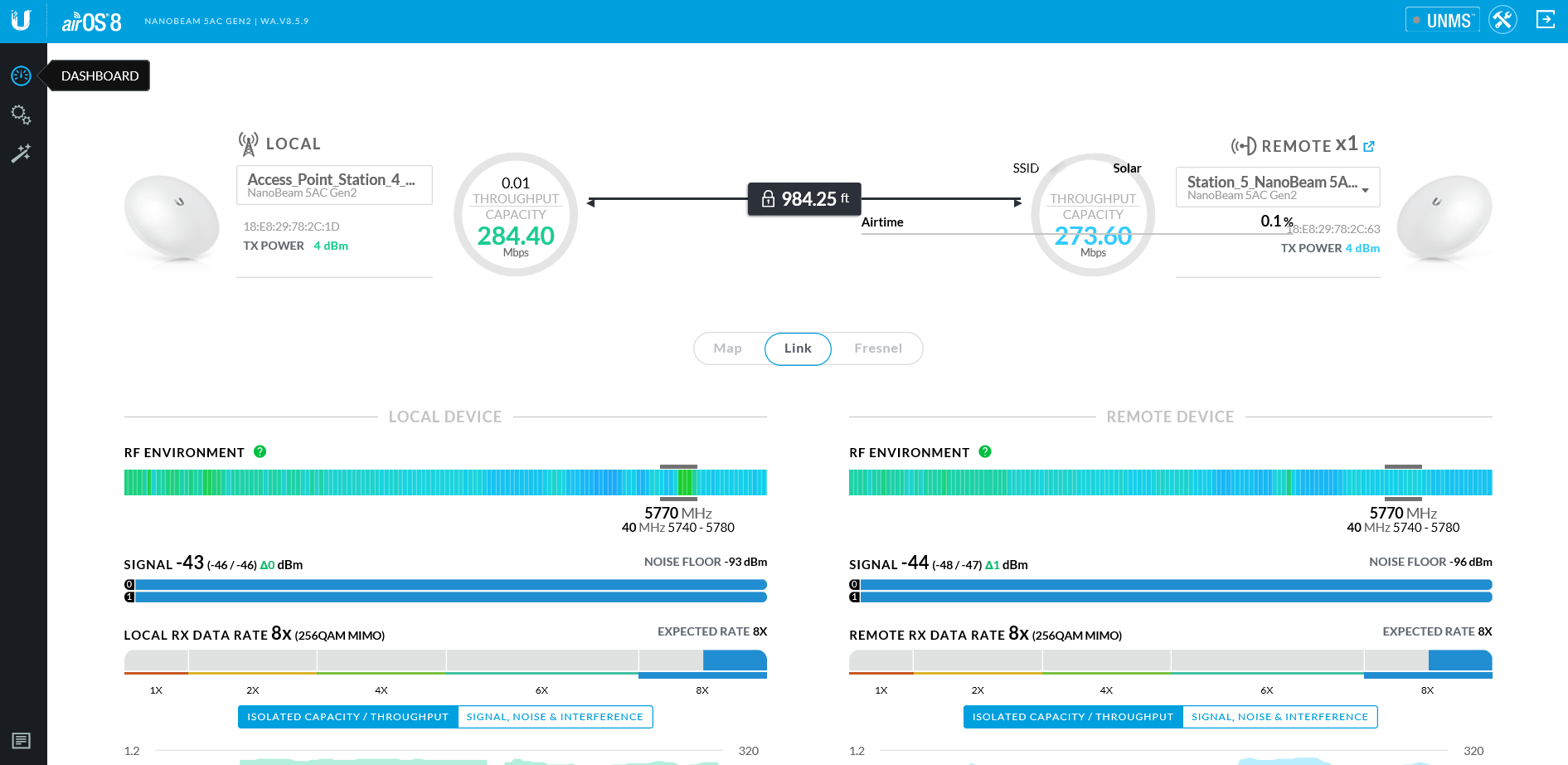This screenshot has width=1568, height=765.
Task: Click the LOCAL antenna tower icon
Action: coord(248,144)
